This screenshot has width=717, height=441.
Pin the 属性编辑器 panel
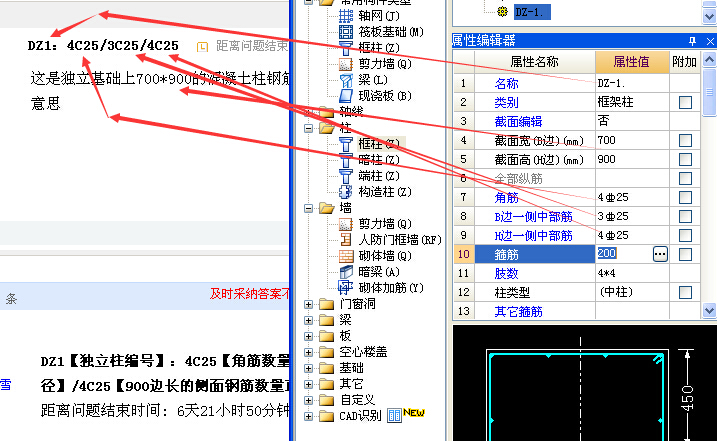[692, 41]
